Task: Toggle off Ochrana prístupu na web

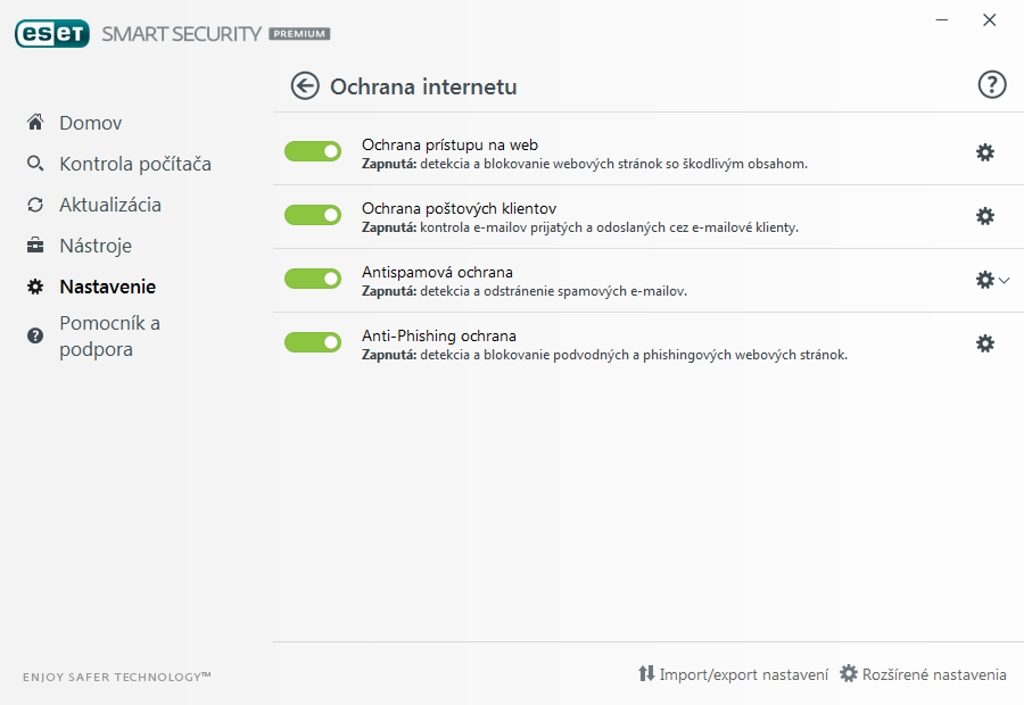Action: [313, 151]
